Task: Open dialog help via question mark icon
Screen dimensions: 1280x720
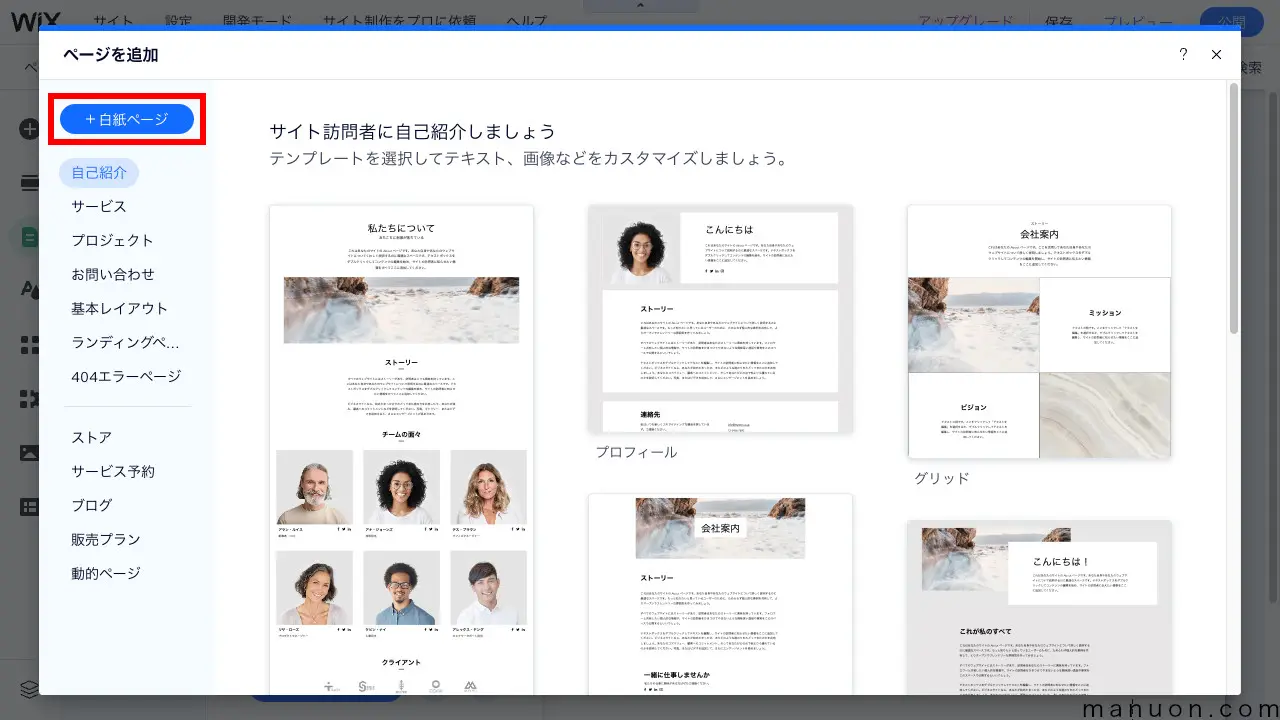Action: 1183,55
